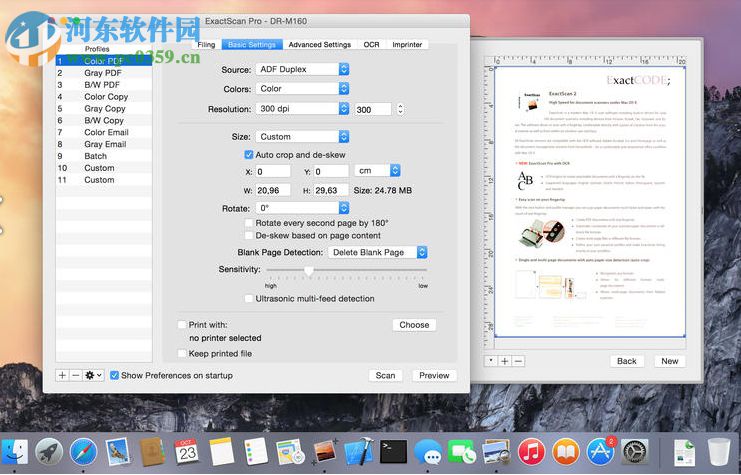Tick the Print with checkbox

pos(182,324)
